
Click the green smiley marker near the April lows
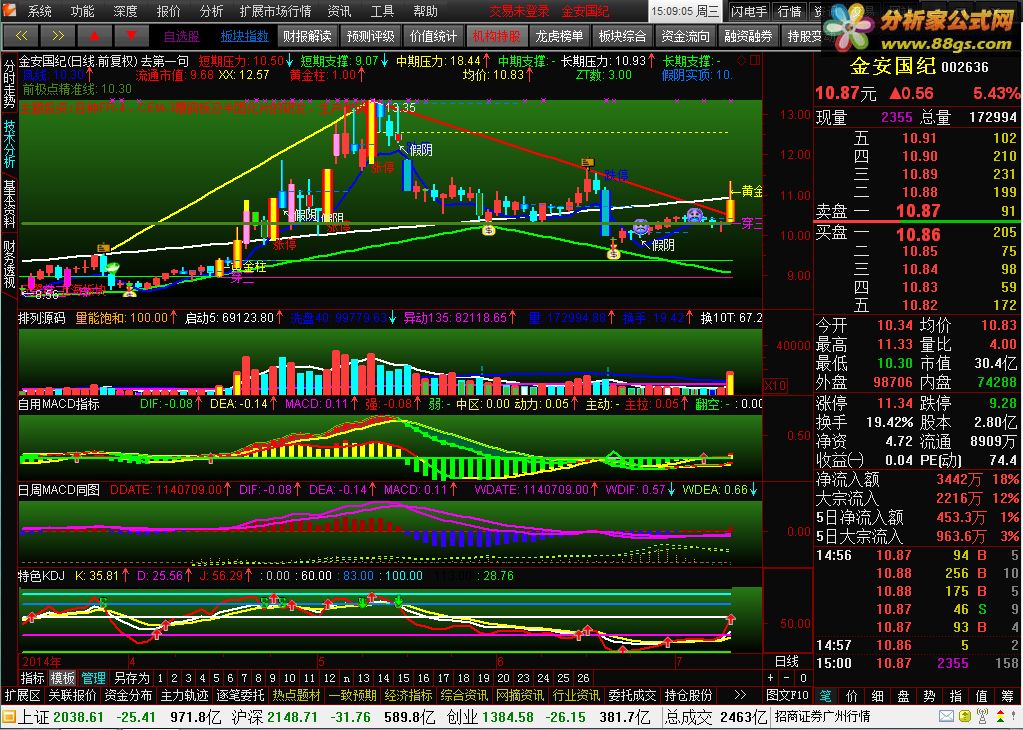[x=112, y=267]
